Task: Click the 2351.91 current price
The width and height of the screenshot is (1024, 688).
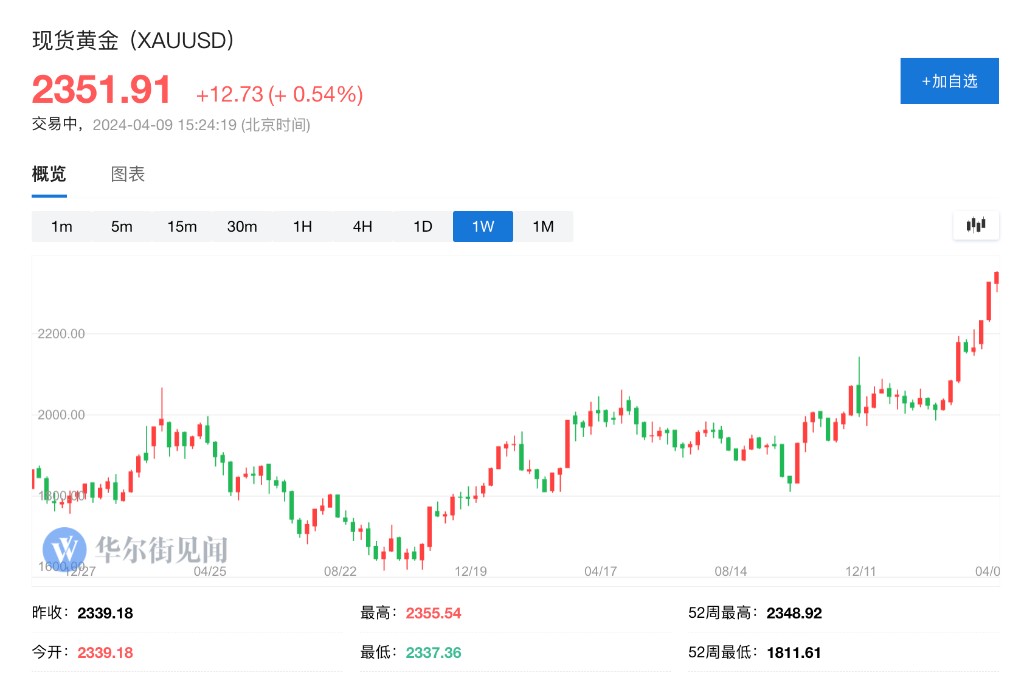Action: click(102, 91)
